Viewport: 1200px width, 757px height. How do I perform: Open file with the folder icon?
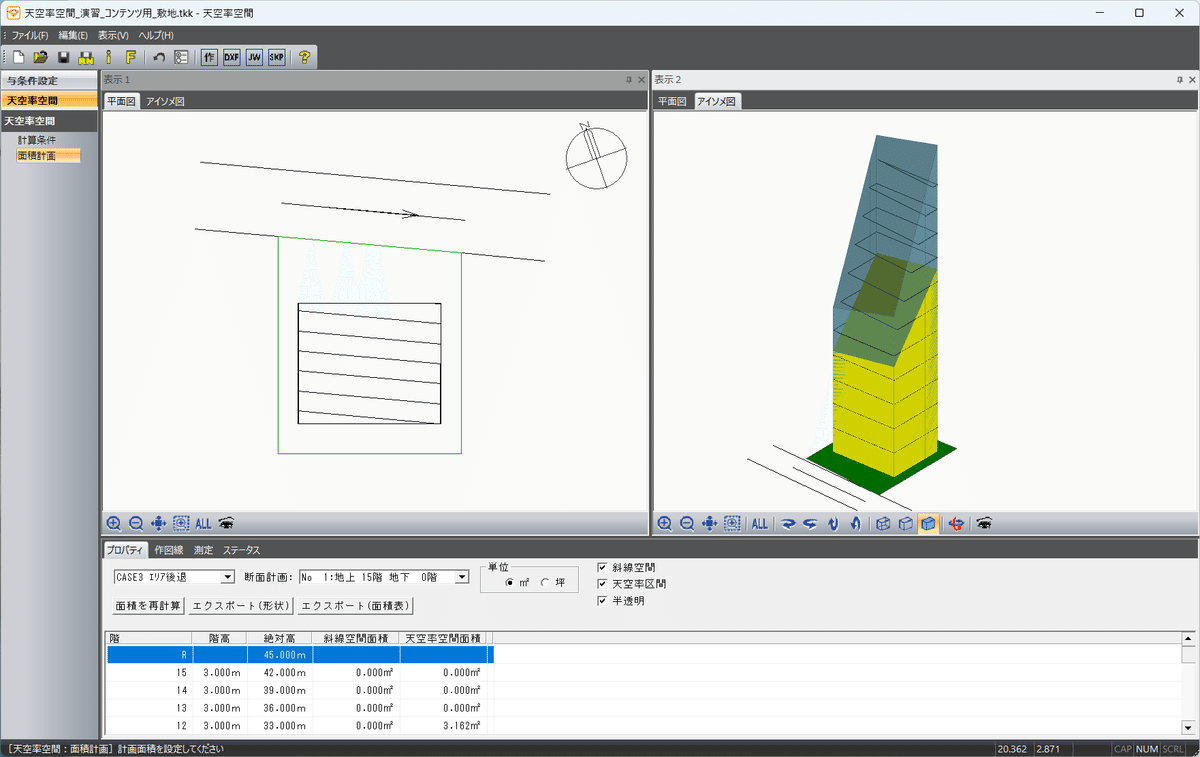(x=41, y=57)
